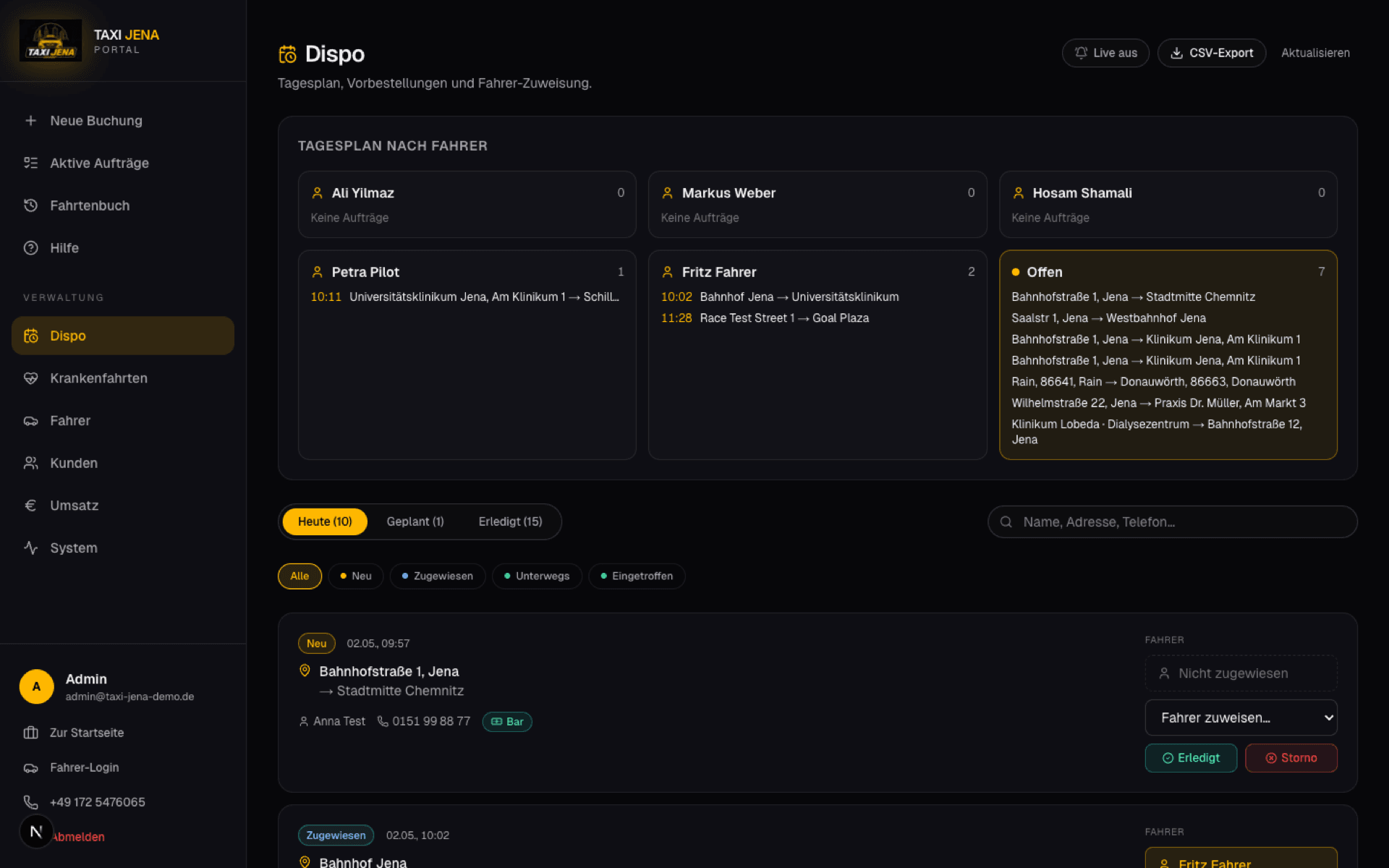The width and height of the screenshot is (1389, 868).
Task: Click the plus icon for Neue Buchung
Action: (30, 121)
